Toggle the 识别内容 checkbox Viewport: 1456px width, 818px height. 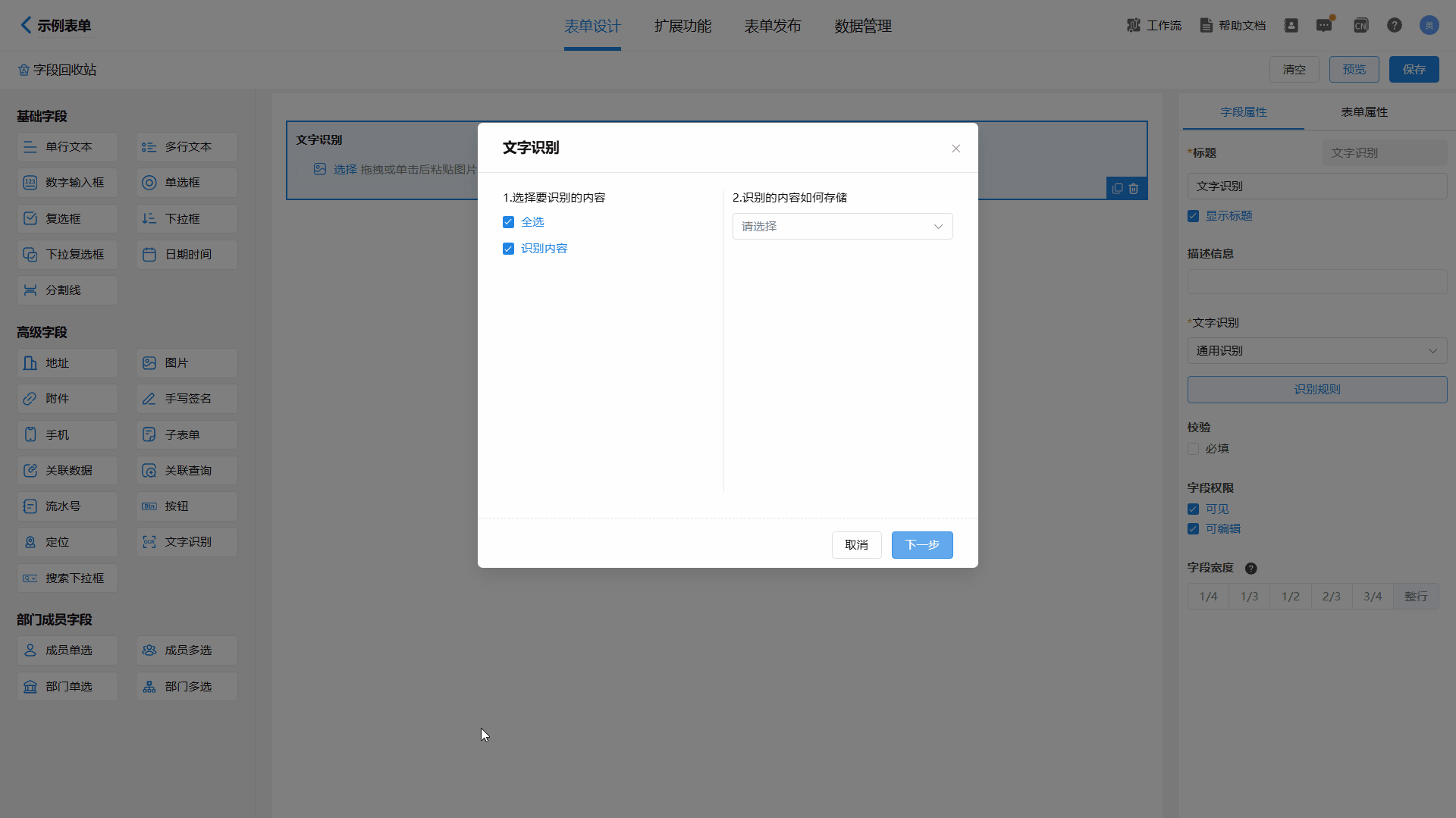509,249
